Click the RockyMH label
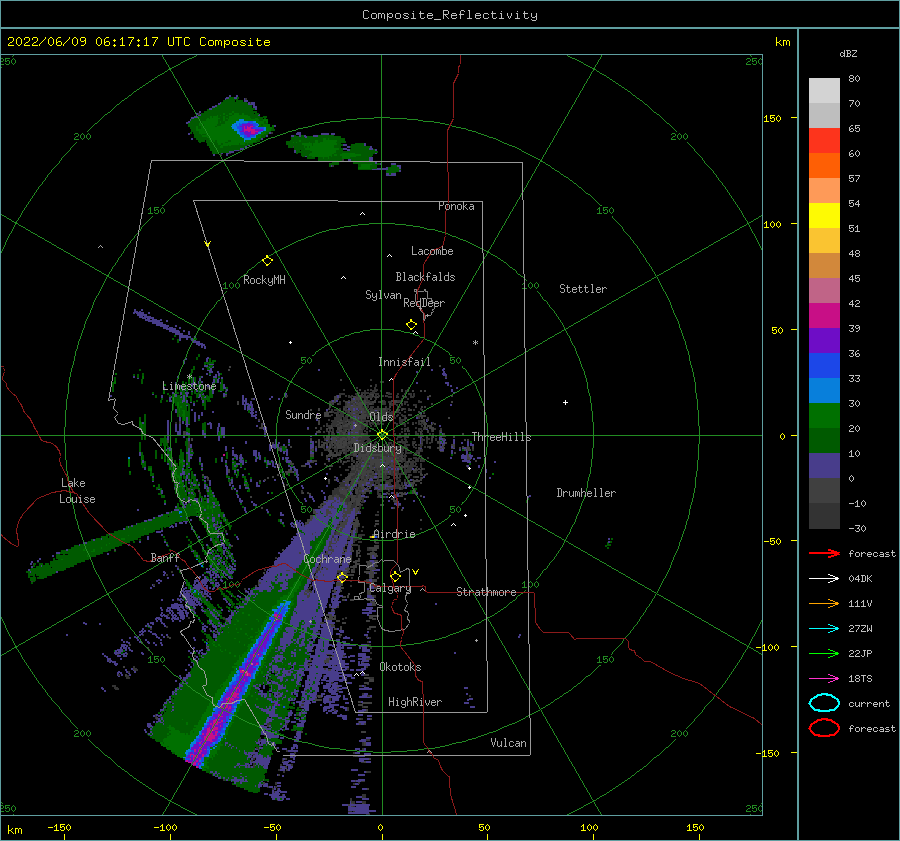Image resolution: width=900 pixels, height=841 pixels. point(264,280)
